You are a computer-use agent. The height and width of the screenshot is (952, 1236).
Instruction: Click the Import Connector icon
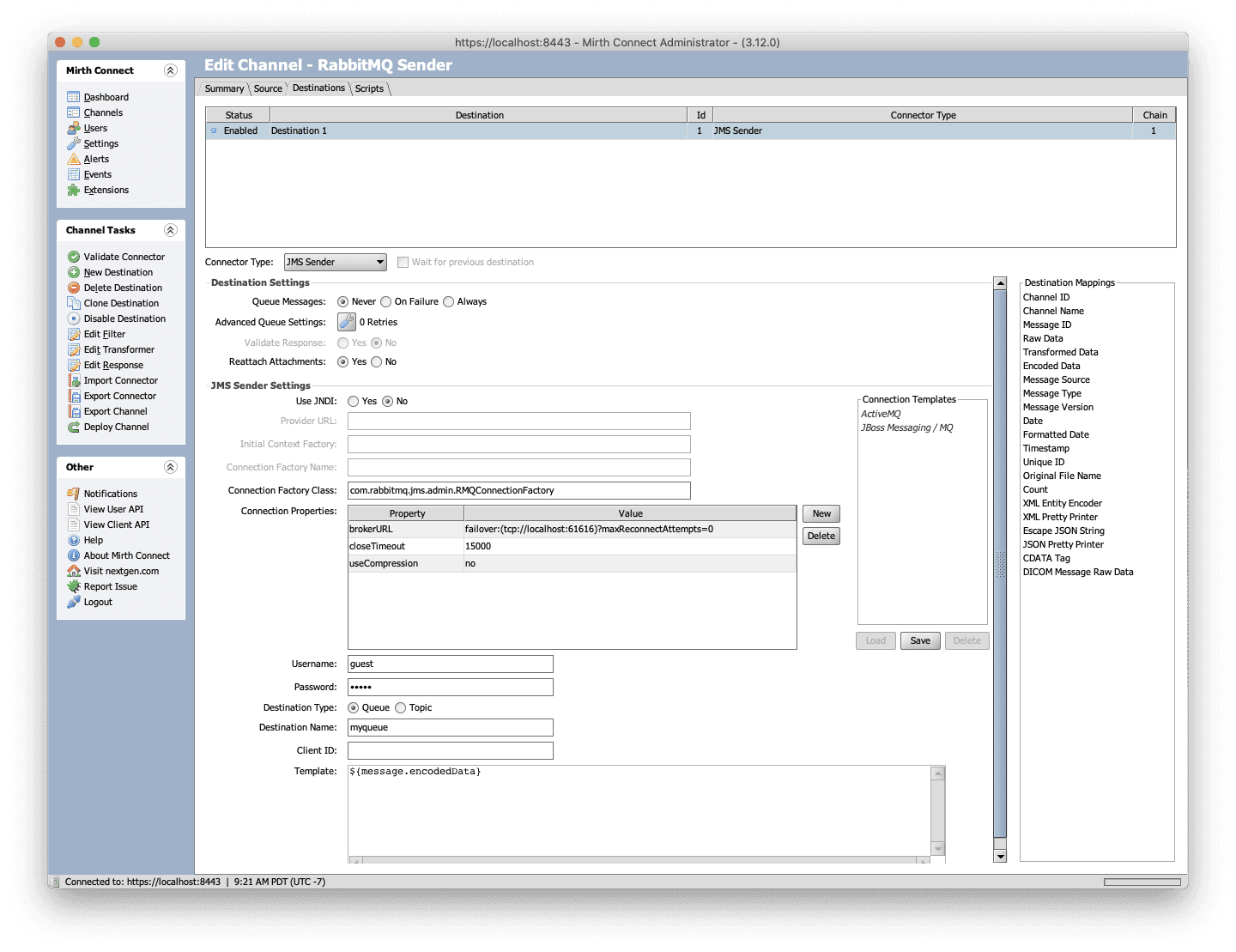coord(74,380)
